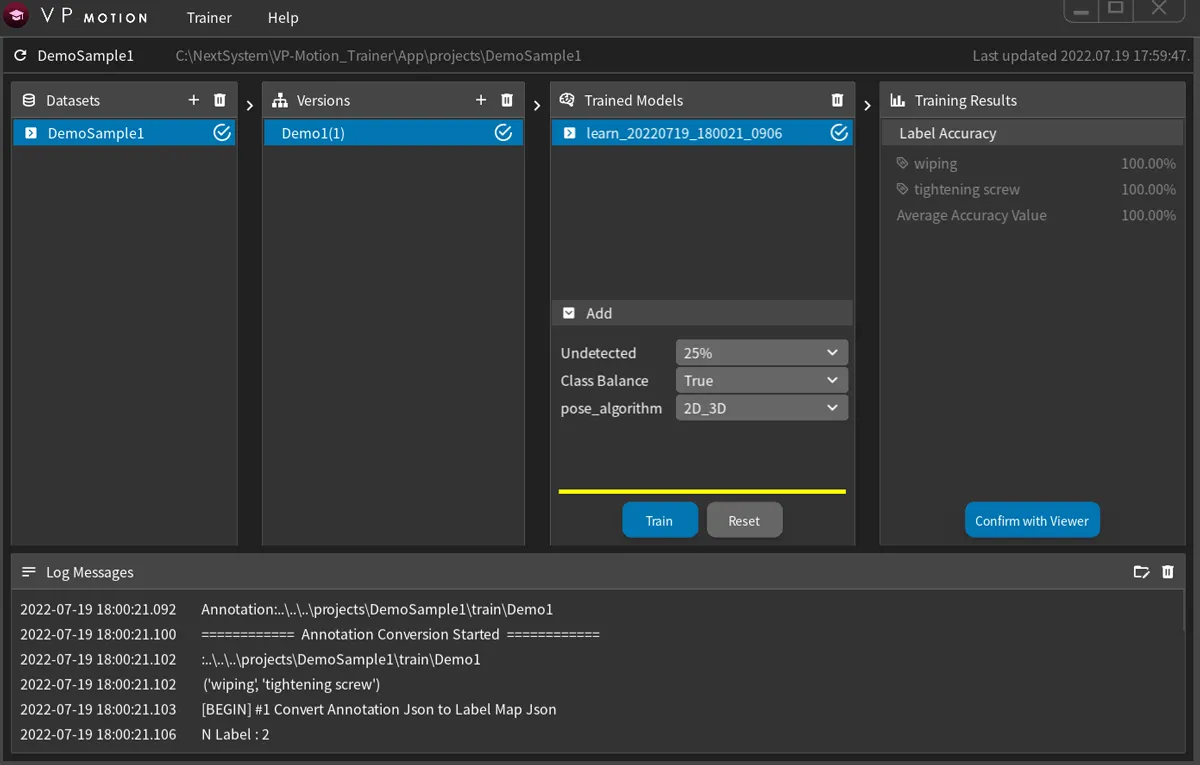Viewport: 1200px width, 765px height.
Task: Click the yellow training progress bar
Action: 702,491
